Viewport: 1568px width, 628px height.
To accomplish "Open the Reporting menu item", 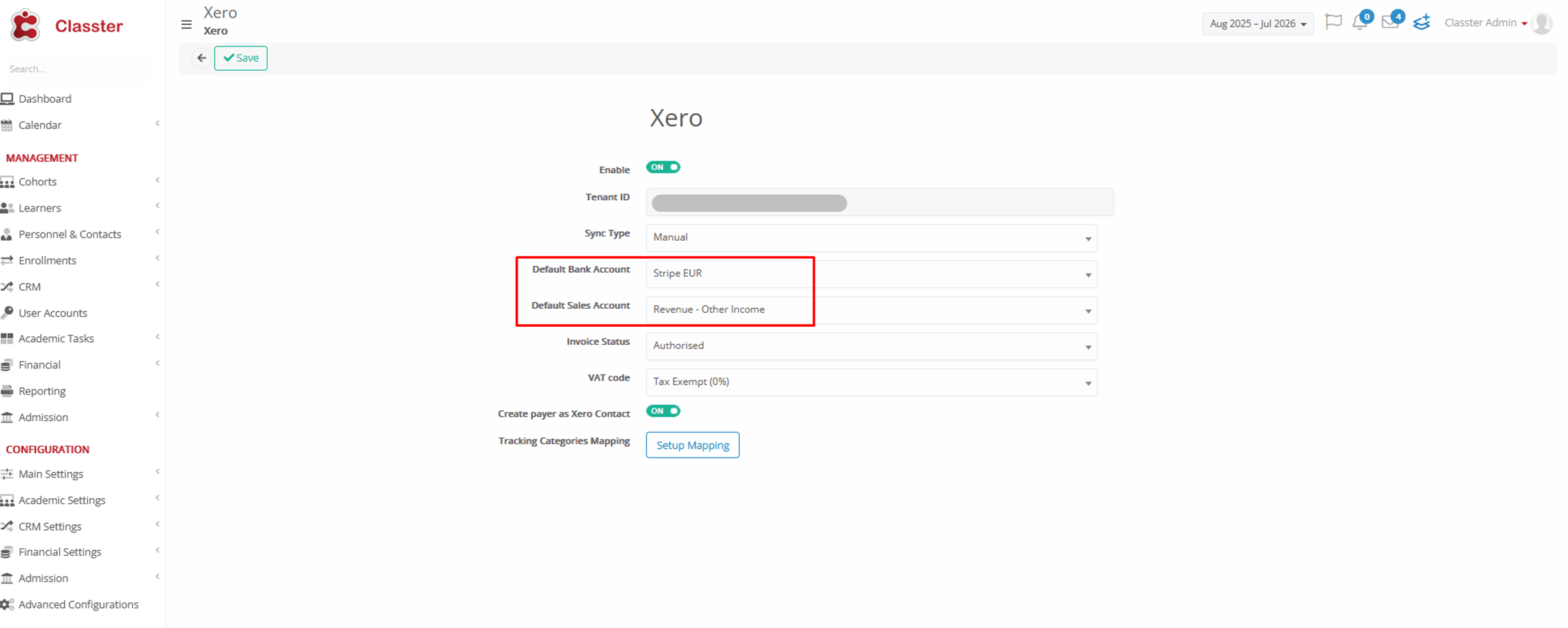I will click(x=42, y=391).
